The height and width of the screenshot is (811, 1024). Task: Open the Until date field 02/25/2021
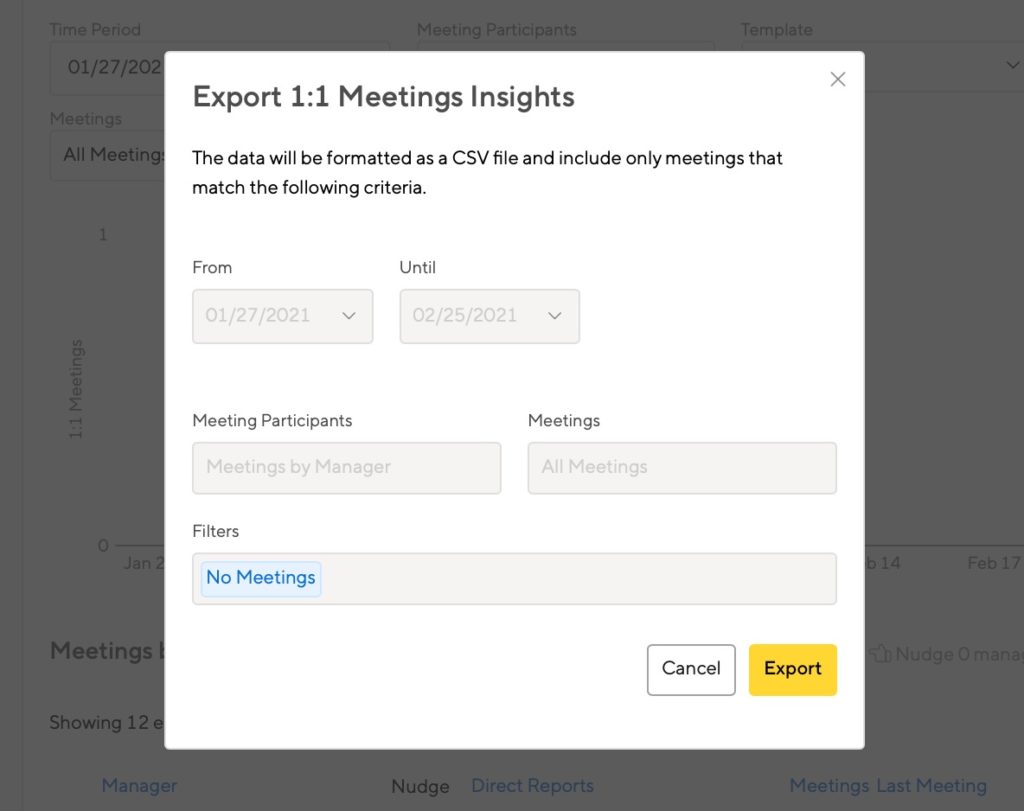(490, 316)
